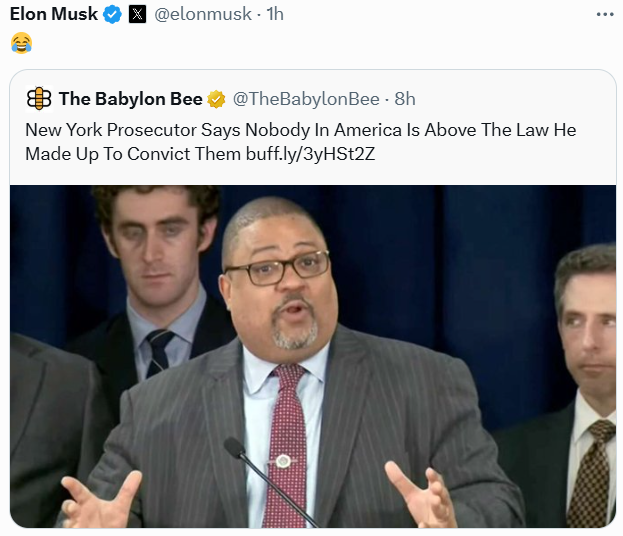623x536 pixels.
Task: Open The Babylon Bee display name
Action: click(x=131, y=99)
